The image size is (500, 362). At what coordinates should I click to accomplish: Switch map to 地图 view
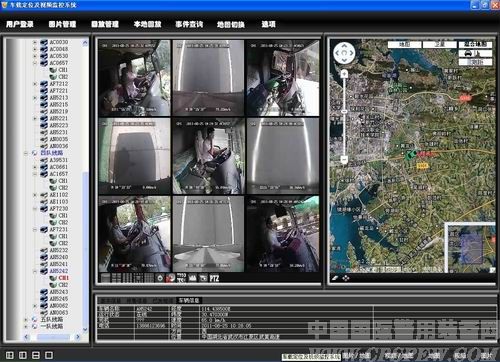click(404, 44)
